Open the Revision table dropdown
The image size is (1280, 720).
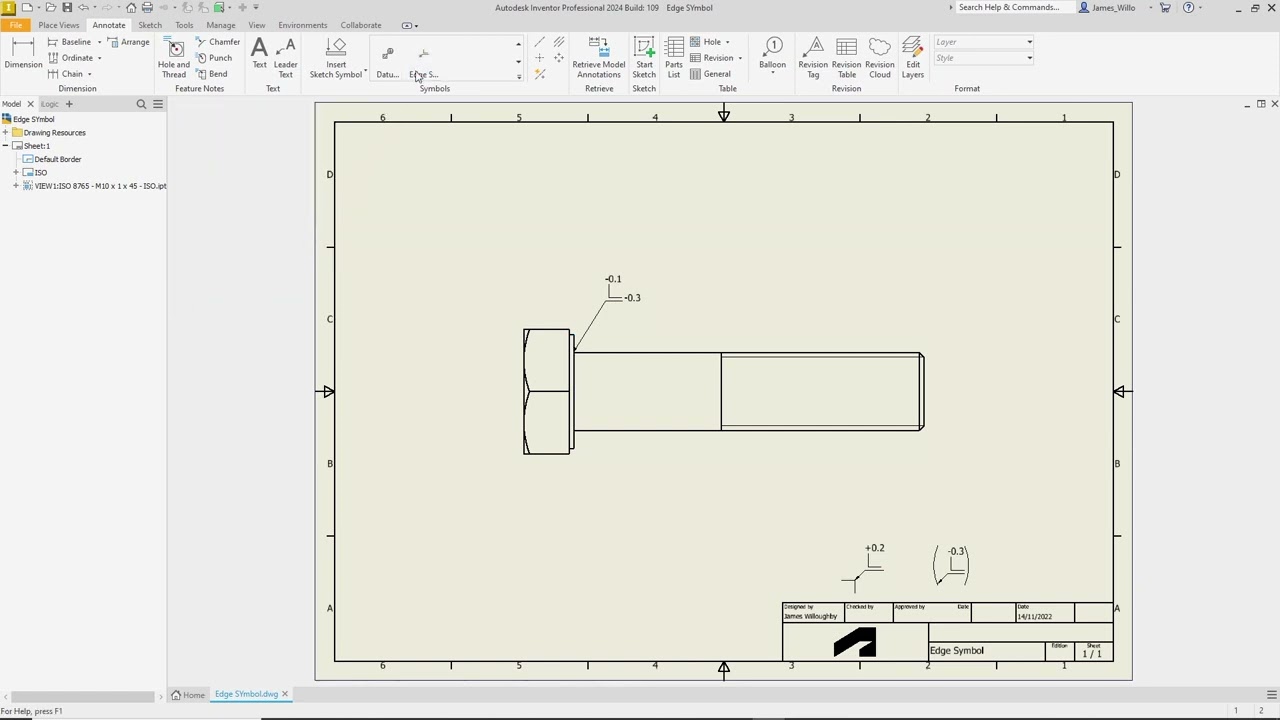point(740,58)
